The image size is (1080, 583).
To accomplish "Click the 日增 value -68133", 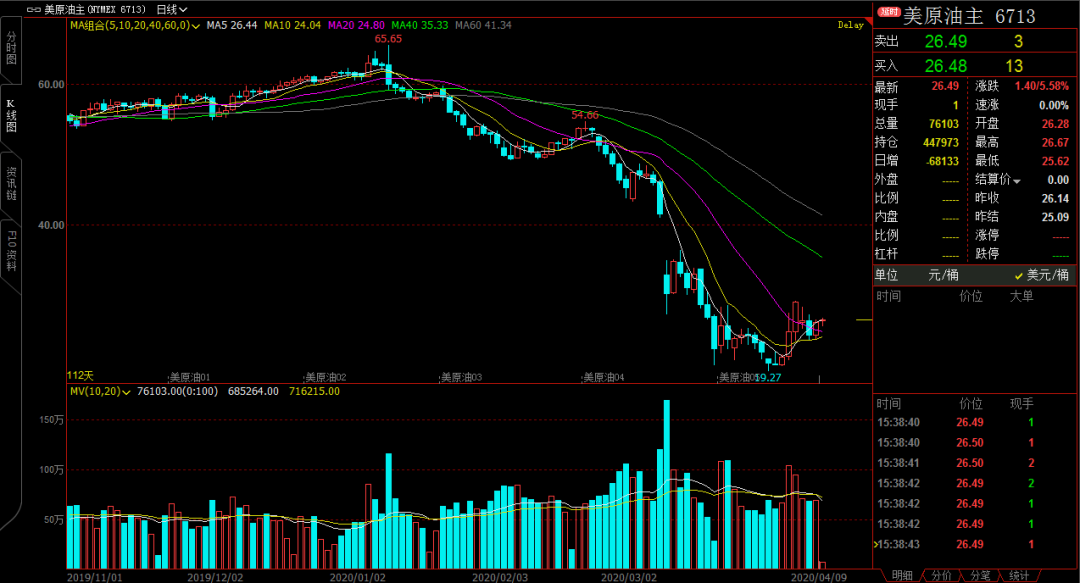I will point(943,161).
